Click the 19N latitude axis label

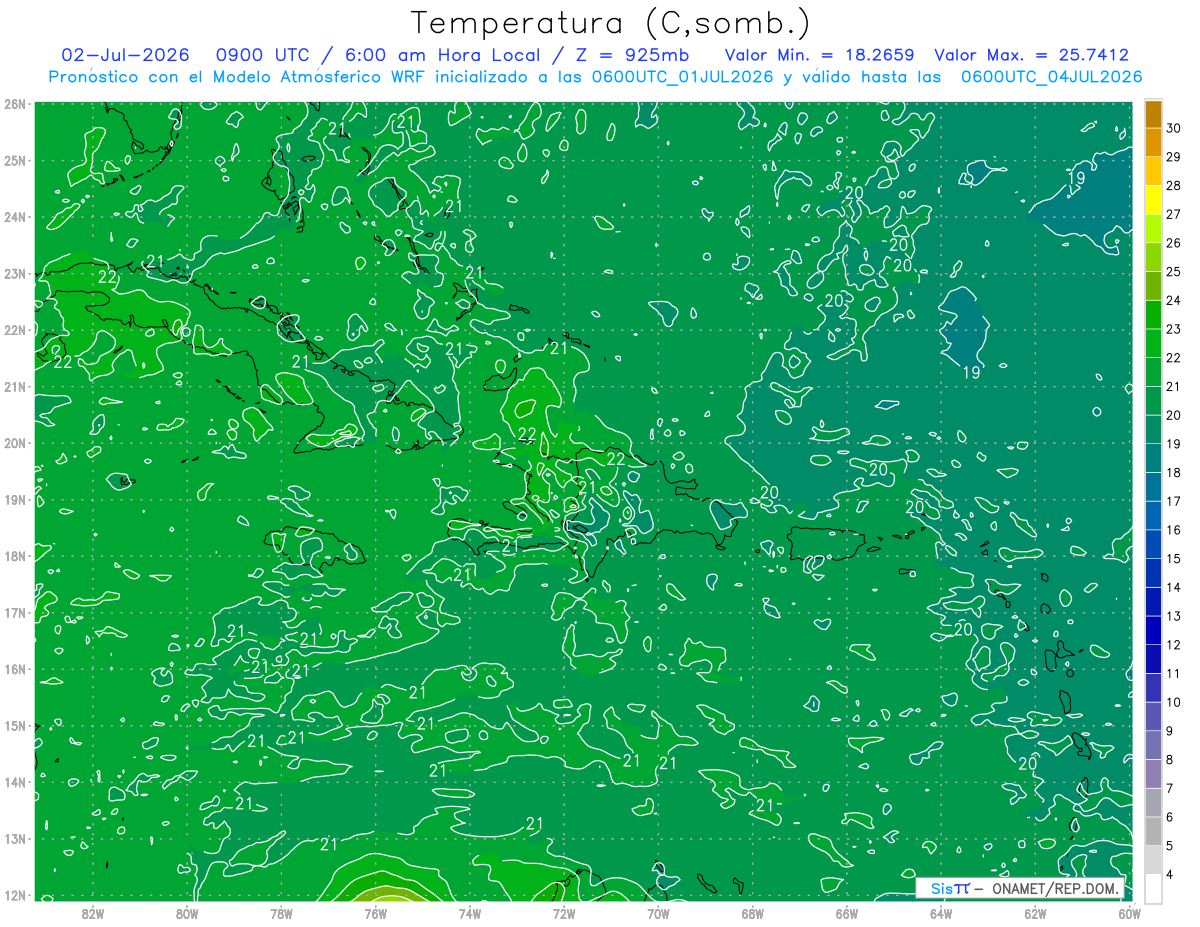[x=14, y=499]
